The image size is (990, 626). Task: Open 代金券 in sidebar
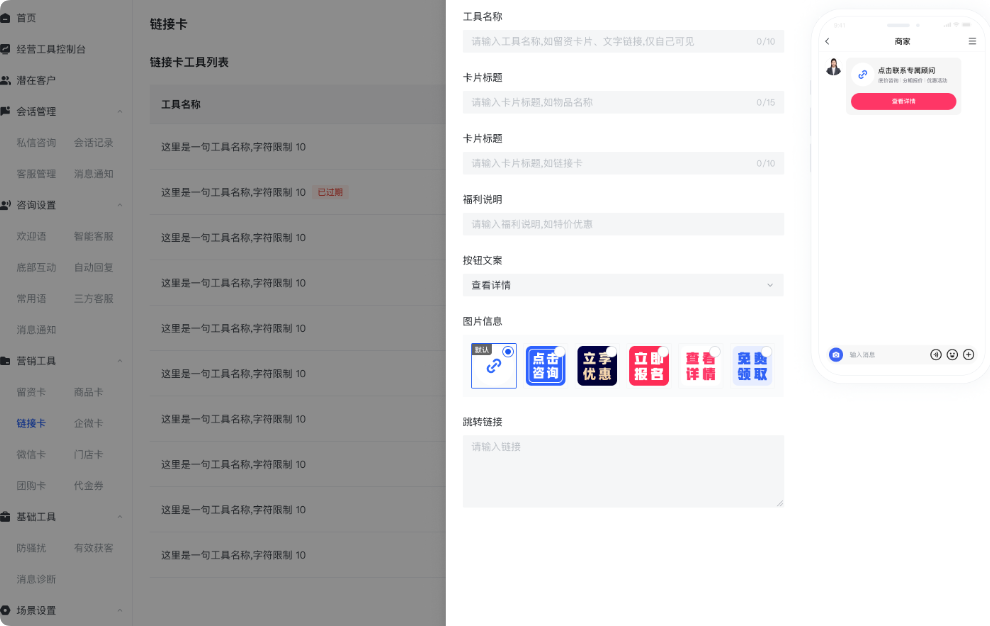click(88, 486)
